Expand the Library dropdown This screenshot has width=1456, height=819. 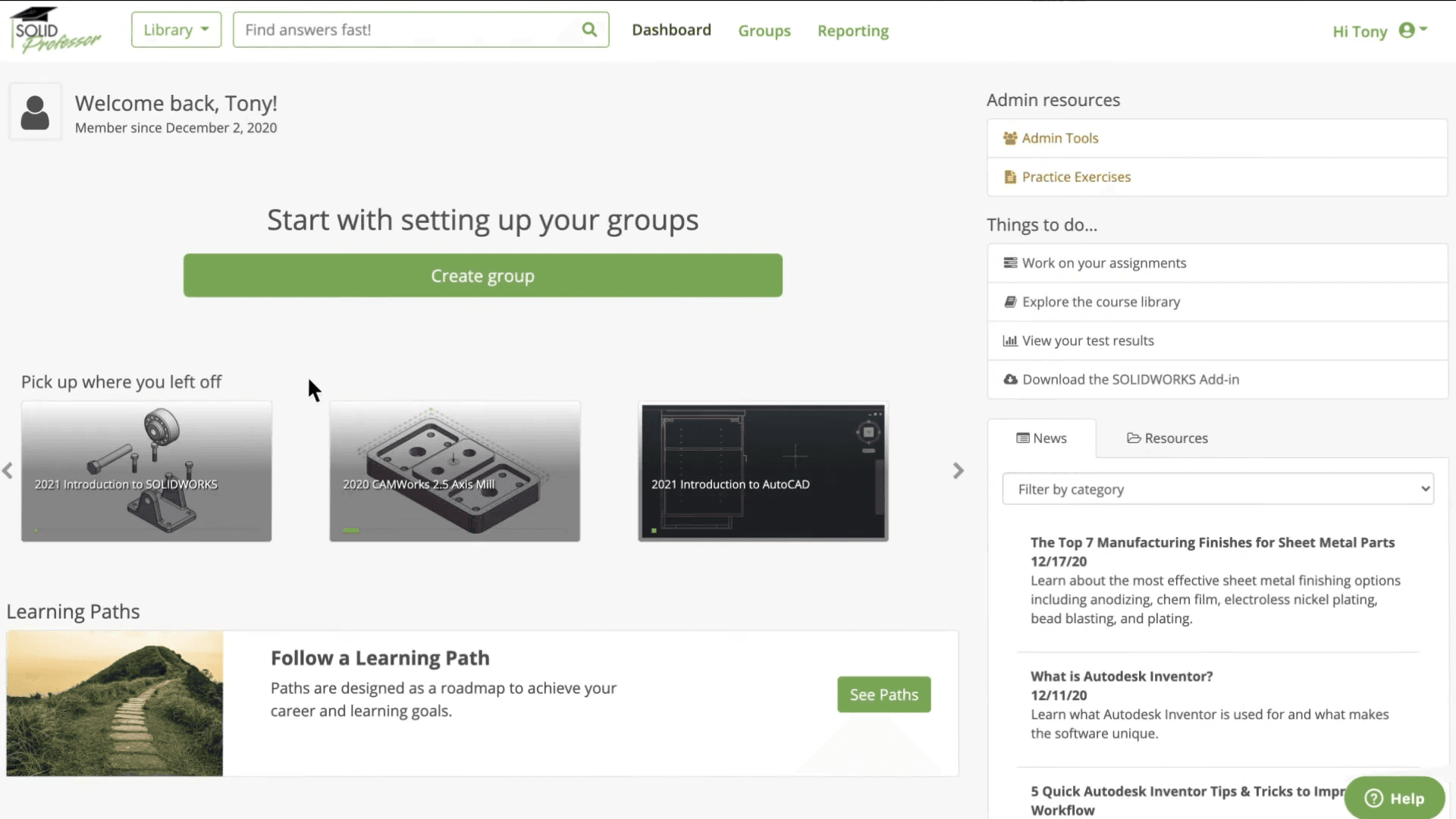coord(176,30)
